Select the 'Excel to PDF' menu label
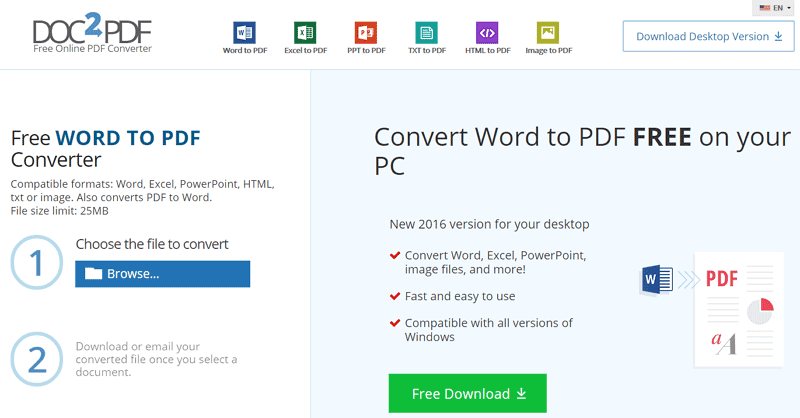The height and width of the screenshot is (418, 800). tap(306, 51)
